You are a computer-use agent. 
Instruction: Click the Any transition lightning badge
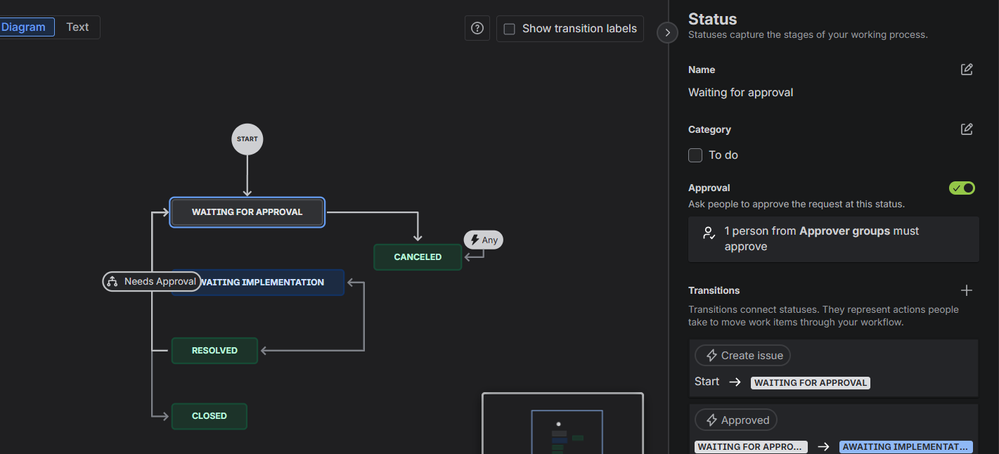484,240
